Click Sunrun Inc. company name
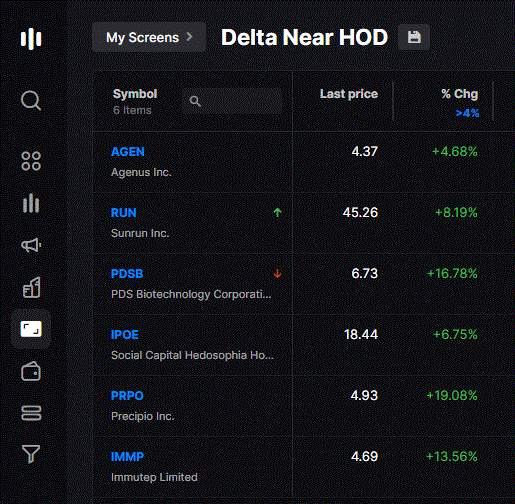 click(140, 233)
